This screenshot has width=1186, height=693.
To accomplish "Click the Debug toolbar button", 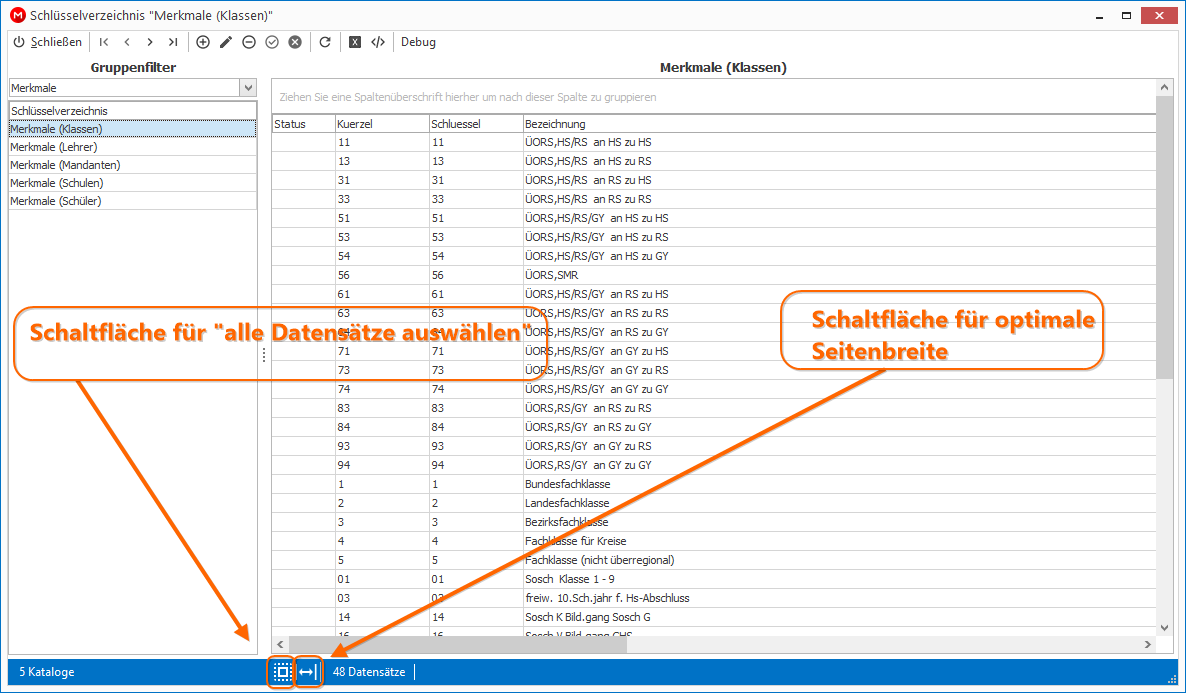I will (418, 42).
